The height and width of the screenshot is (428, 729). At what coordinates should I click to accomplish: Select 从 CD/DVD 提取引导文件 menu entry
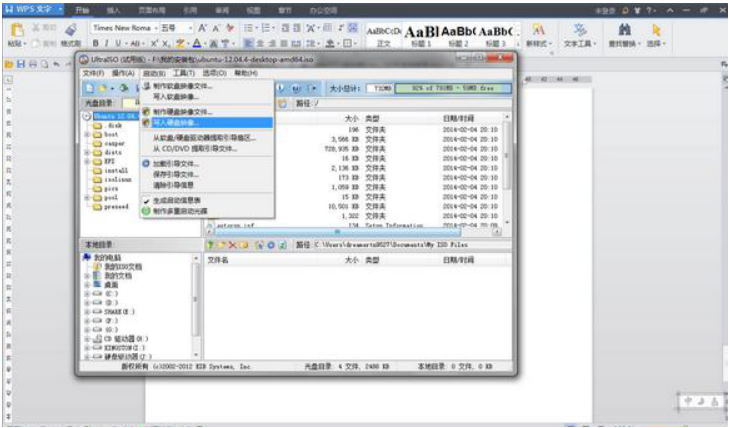point(207,149)
